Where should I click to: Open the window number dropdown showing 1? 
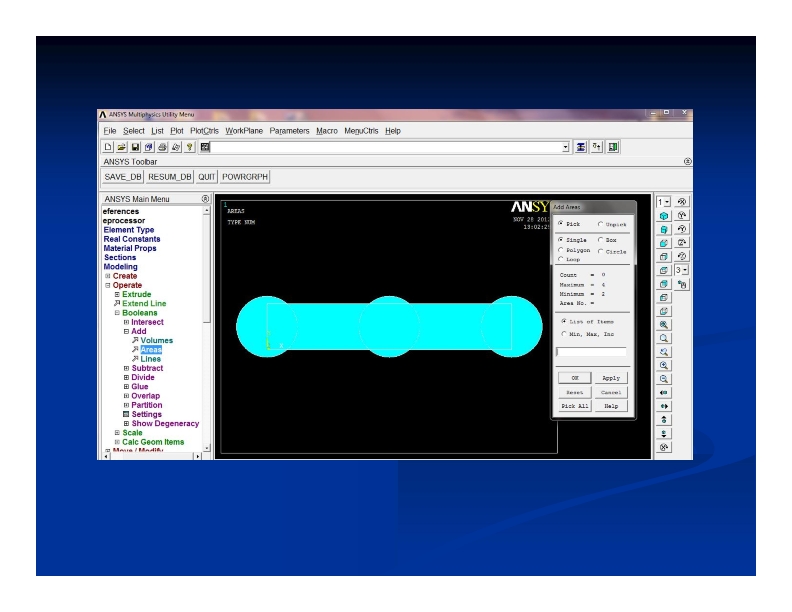[x=664, y=202]
